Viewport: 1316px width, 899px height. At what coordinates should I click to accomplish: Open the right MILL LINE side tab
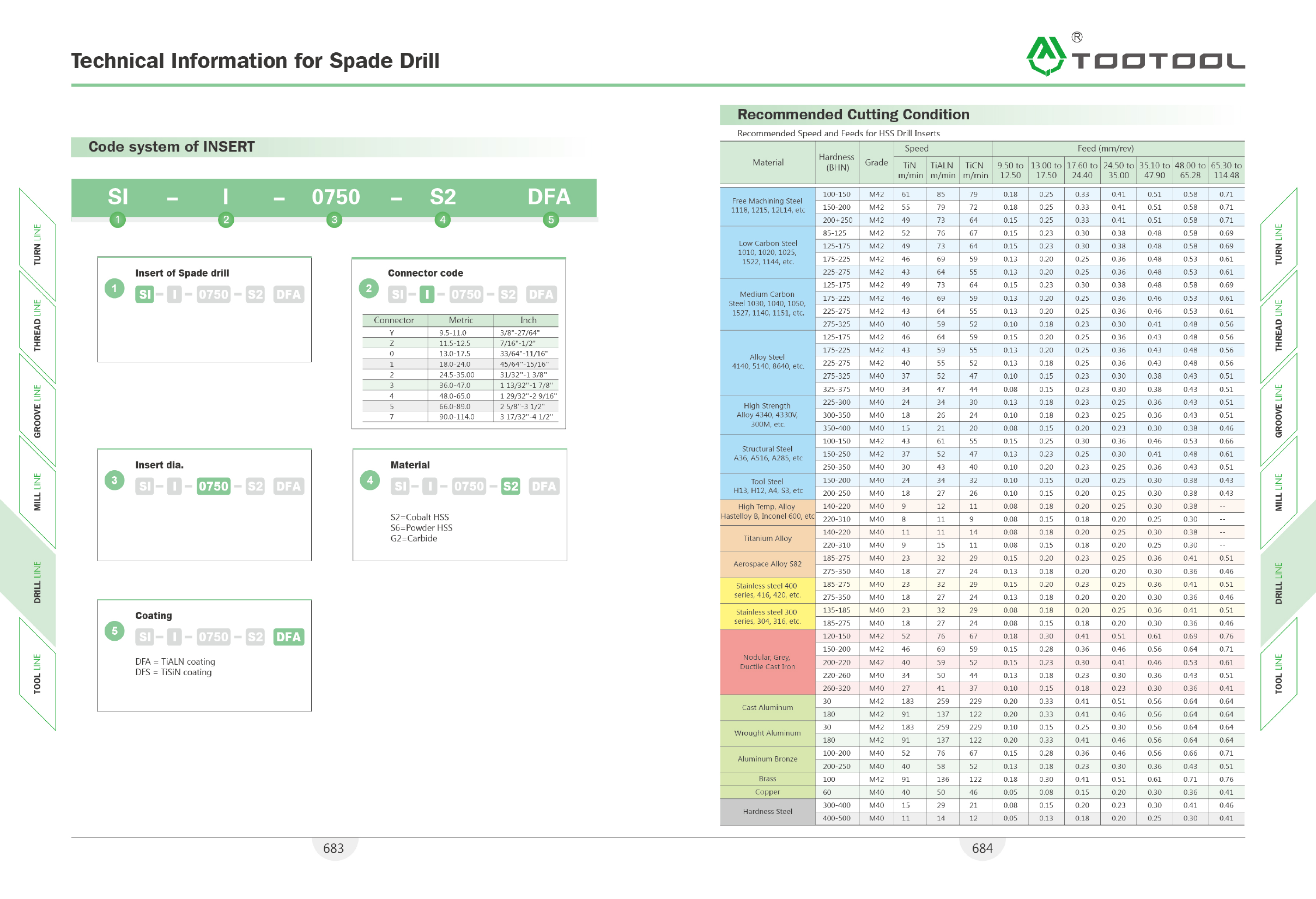click(1278, 492)
